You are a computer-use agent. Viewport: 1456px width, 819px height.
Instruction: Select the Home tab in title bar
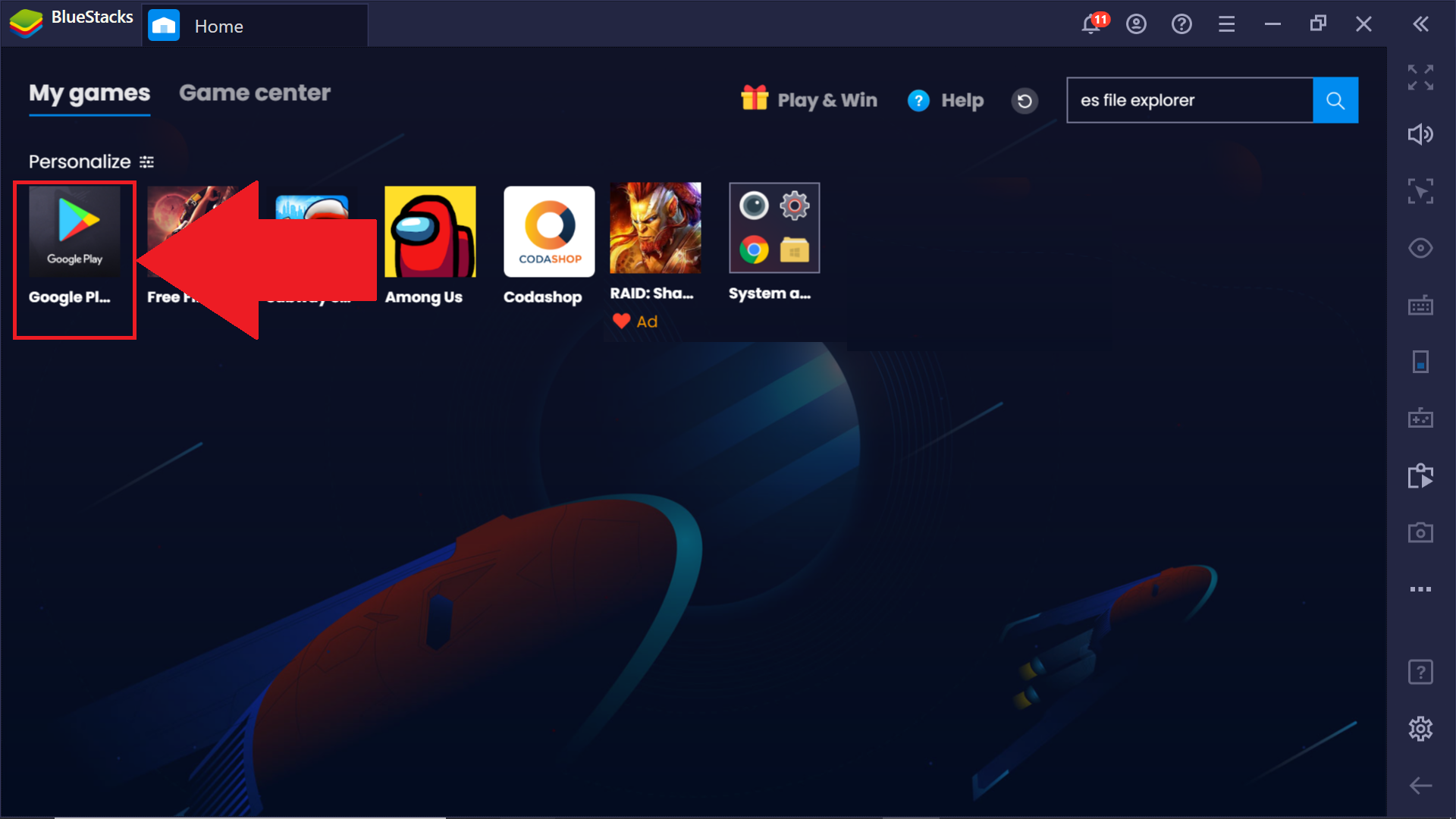coord(255,26)
